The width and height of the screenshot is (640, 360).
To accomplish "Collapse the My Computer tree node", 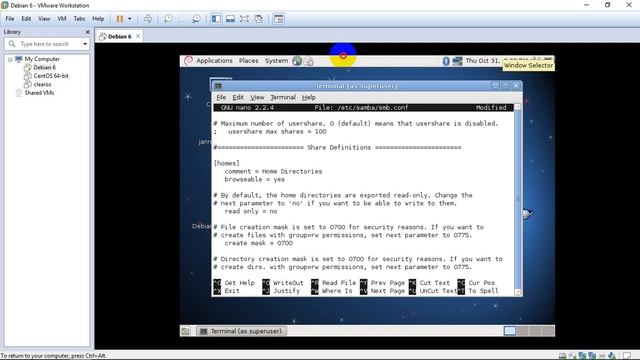I will (10, 59).
